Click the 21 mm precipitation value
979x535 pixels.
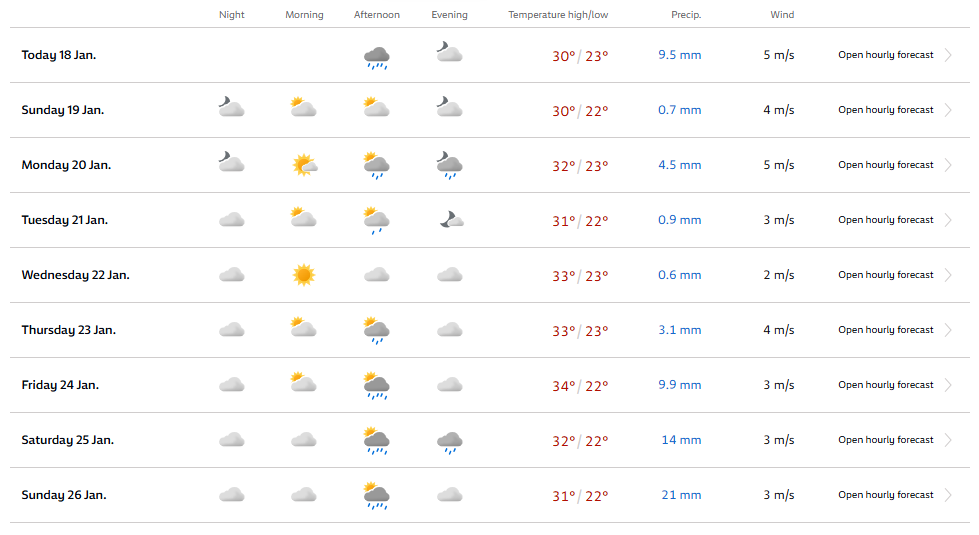pos(681,495)
